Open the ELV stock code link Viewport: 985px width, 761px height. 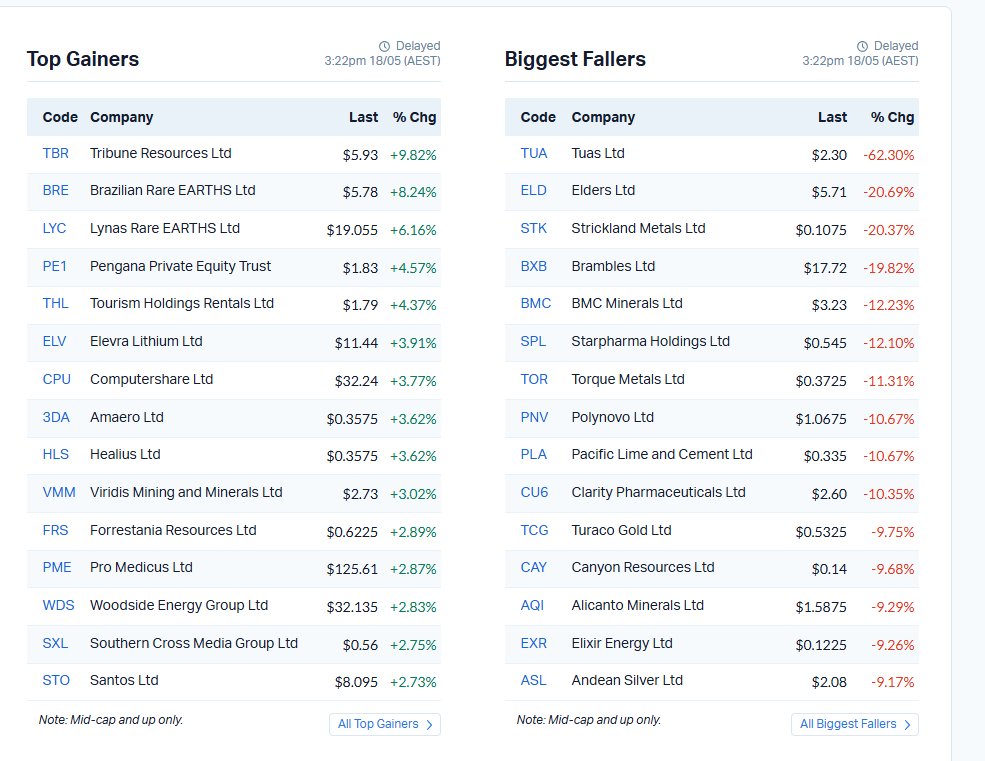click(x=54, y=341)
